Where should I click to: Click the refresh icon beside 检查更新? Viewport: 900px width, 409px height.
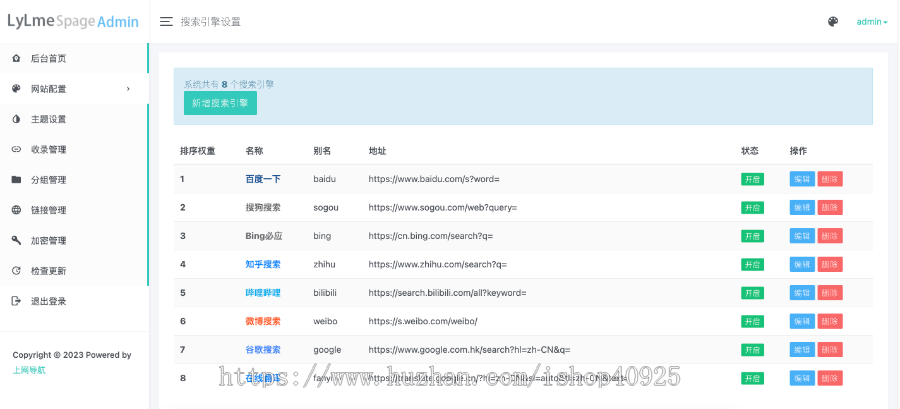16,271
